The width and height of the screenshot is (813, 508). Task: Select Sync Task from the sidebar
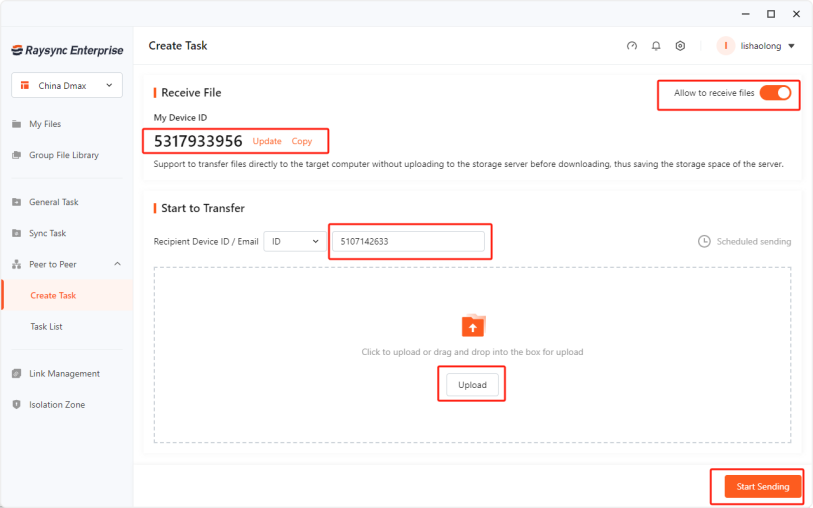point(47,233)
